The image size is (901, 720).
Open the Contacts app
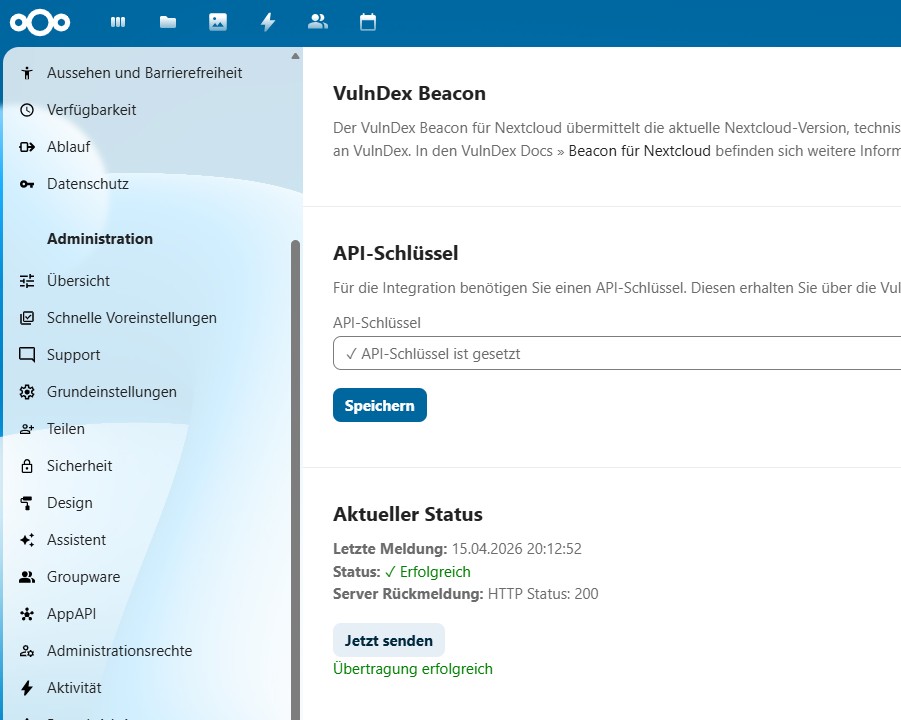(317, 22)
